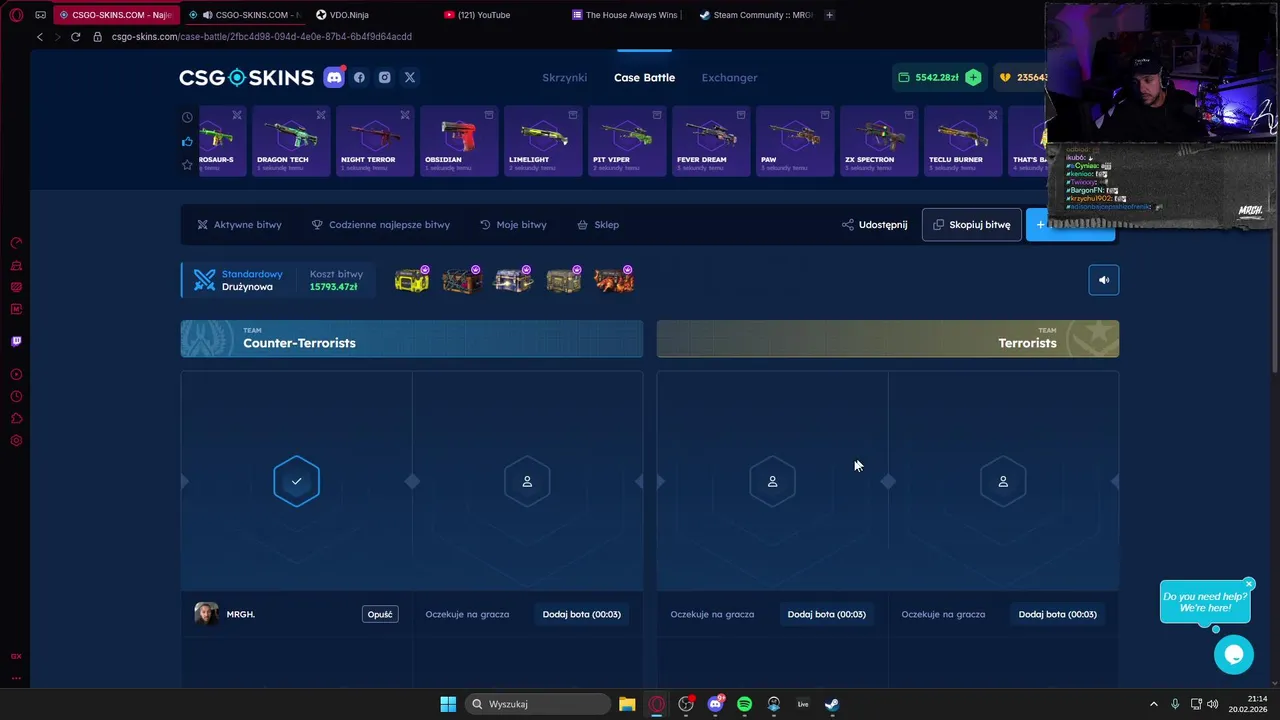Switch to Moje bitwy tab
This screenshot has width=1280, height=720.
(513, 225)
